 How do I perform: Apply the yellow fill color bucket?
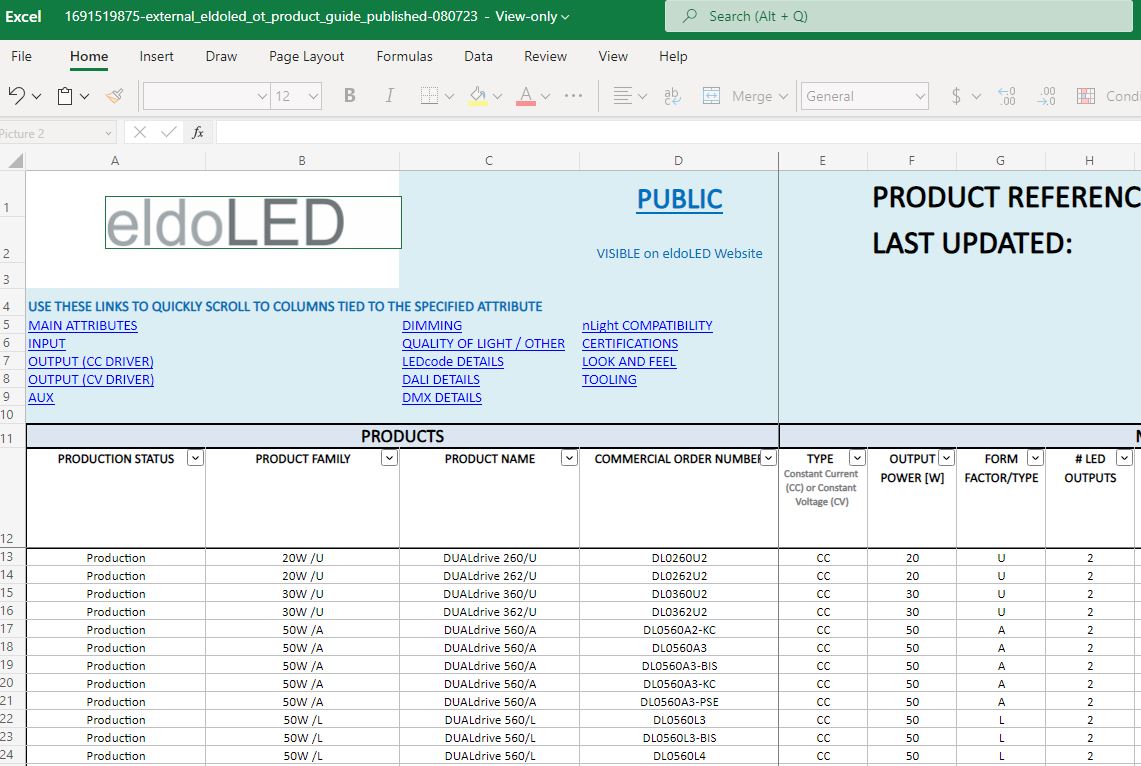pos(477,96)
